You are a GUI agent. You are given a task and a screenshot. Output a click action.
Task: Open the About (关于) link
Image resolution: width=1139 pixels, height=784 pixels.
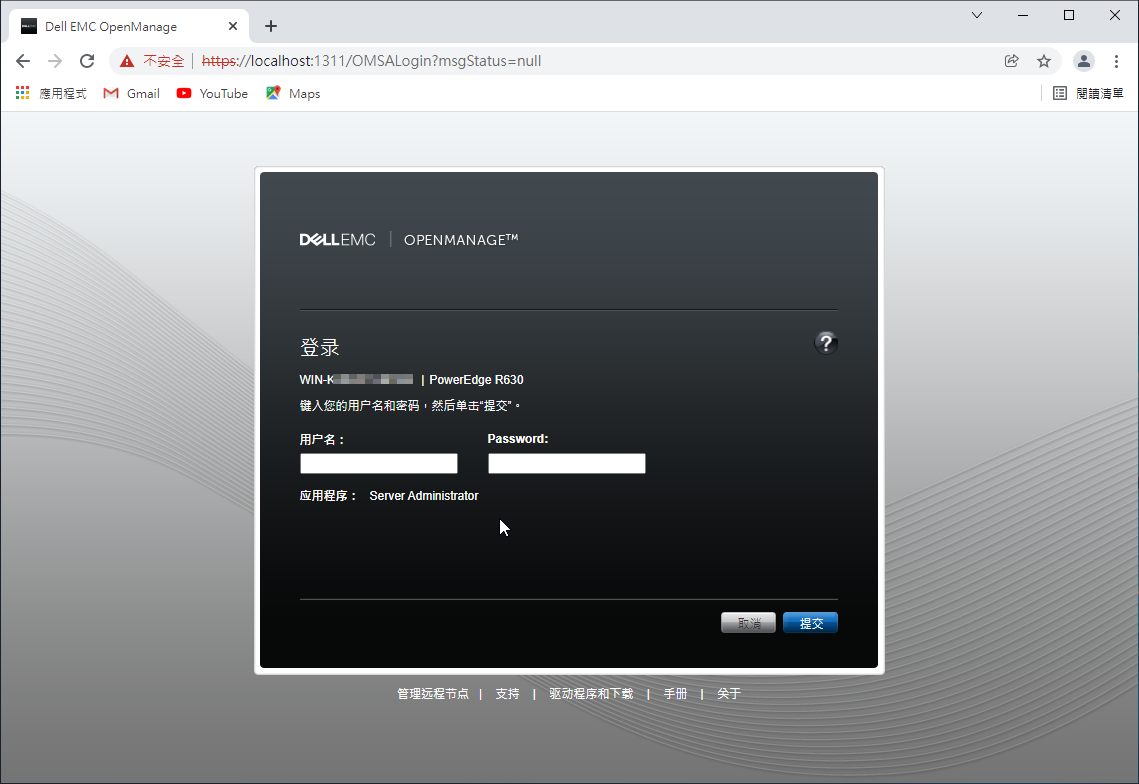point(729,694)
